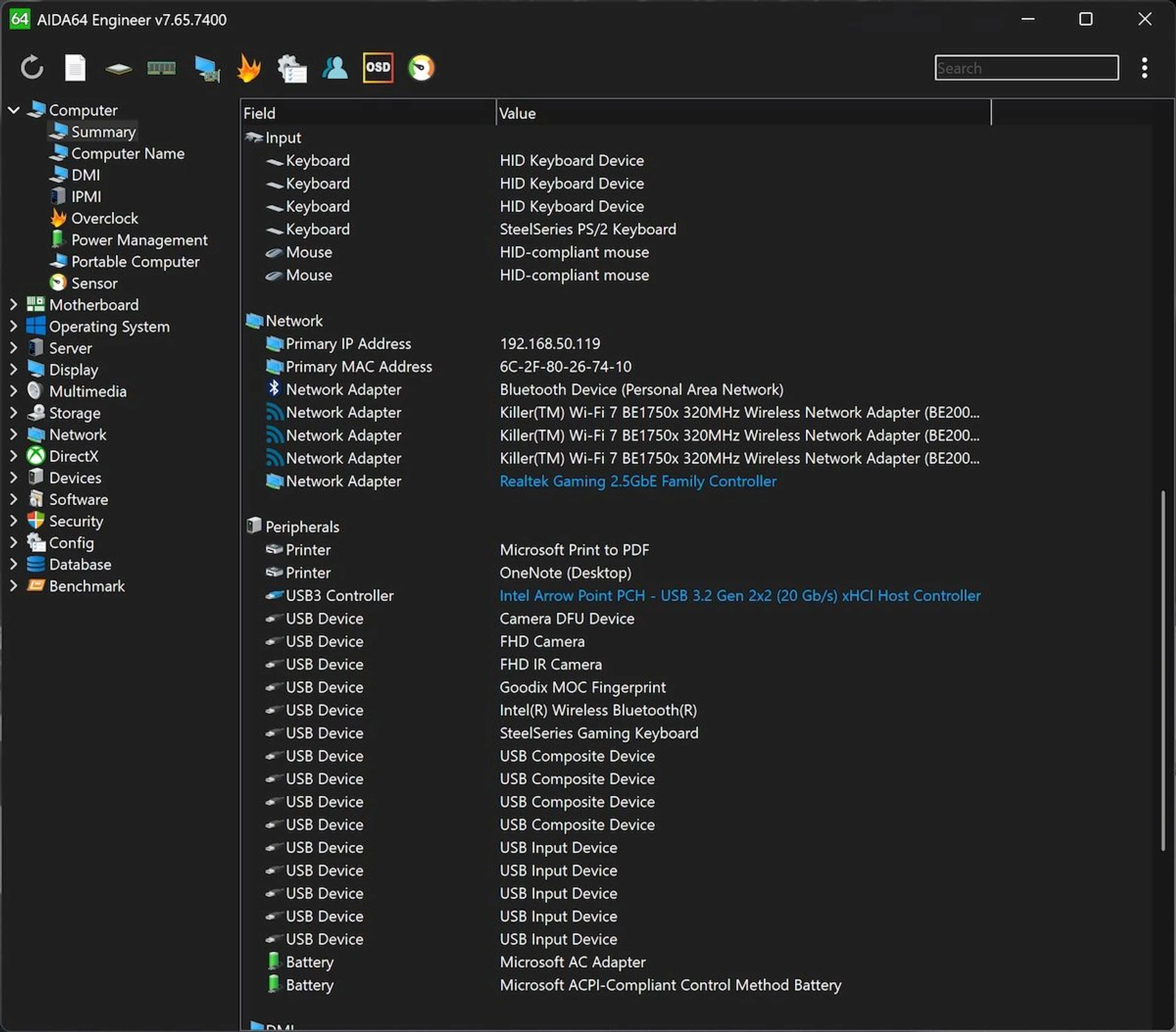The height and width of the screenshot is (1032, 1176).
Task: Click the Peripherals section header icon
Action: (x=254, y=526)
